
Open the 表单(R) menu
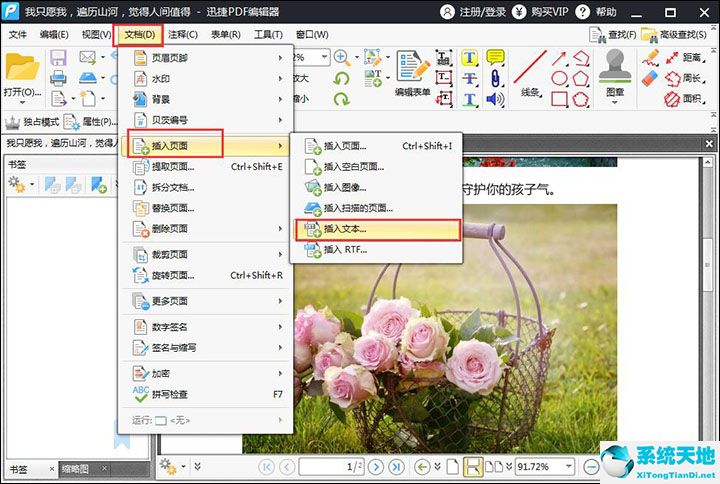tap(225, 35)
